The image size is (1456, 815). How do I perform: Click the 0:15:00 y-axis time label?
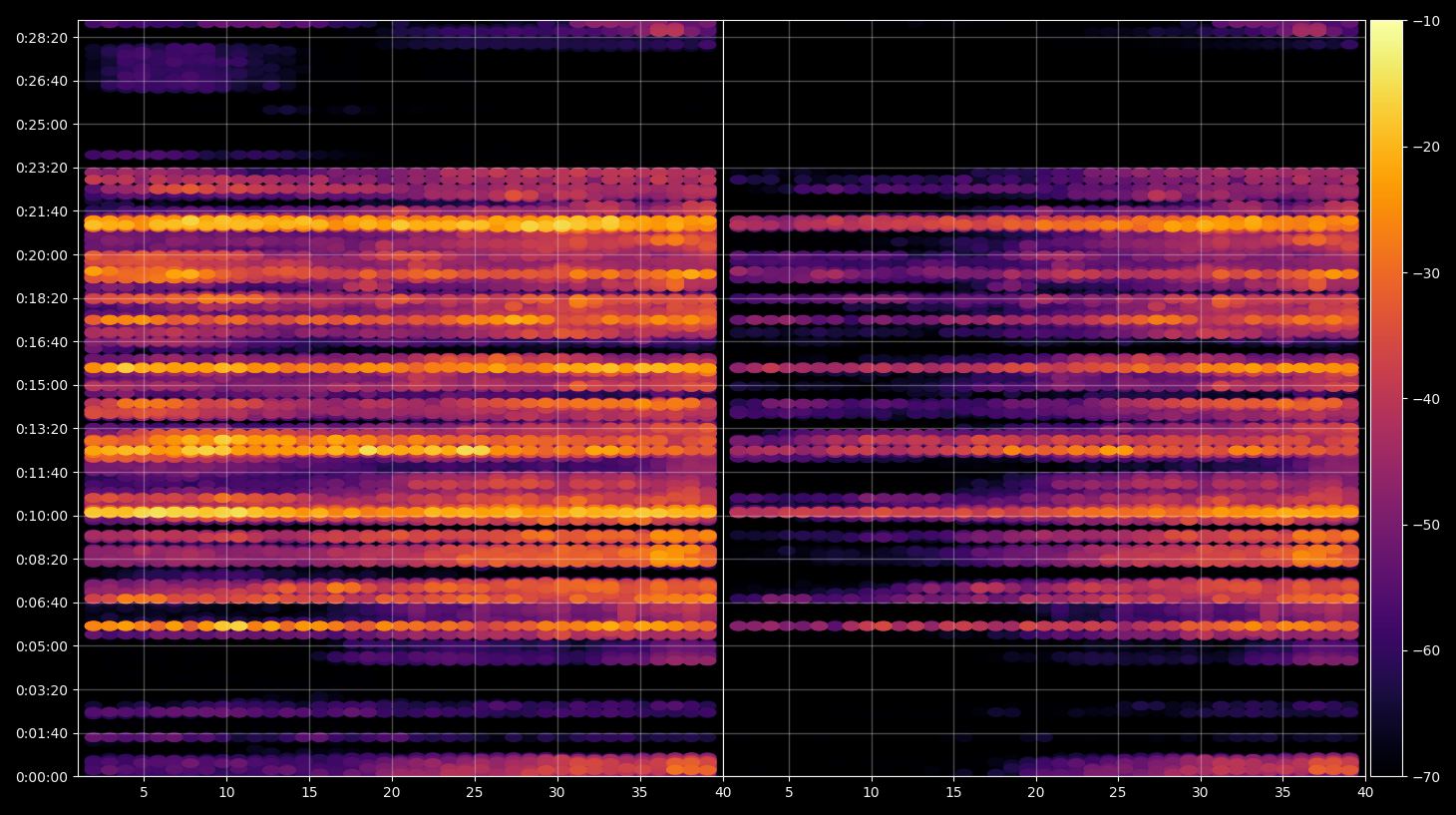(42, 385)
